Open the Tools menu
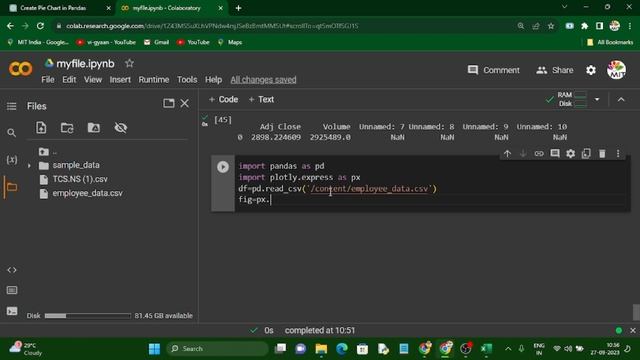The width and height of the screenshot is (640, 360). [x=187, y=80]
